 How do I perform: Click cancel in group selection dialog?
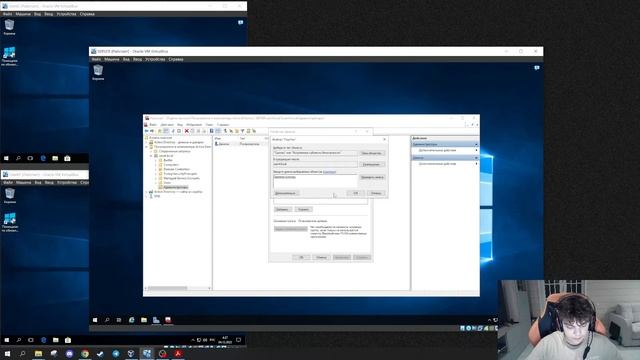(376, 193)
